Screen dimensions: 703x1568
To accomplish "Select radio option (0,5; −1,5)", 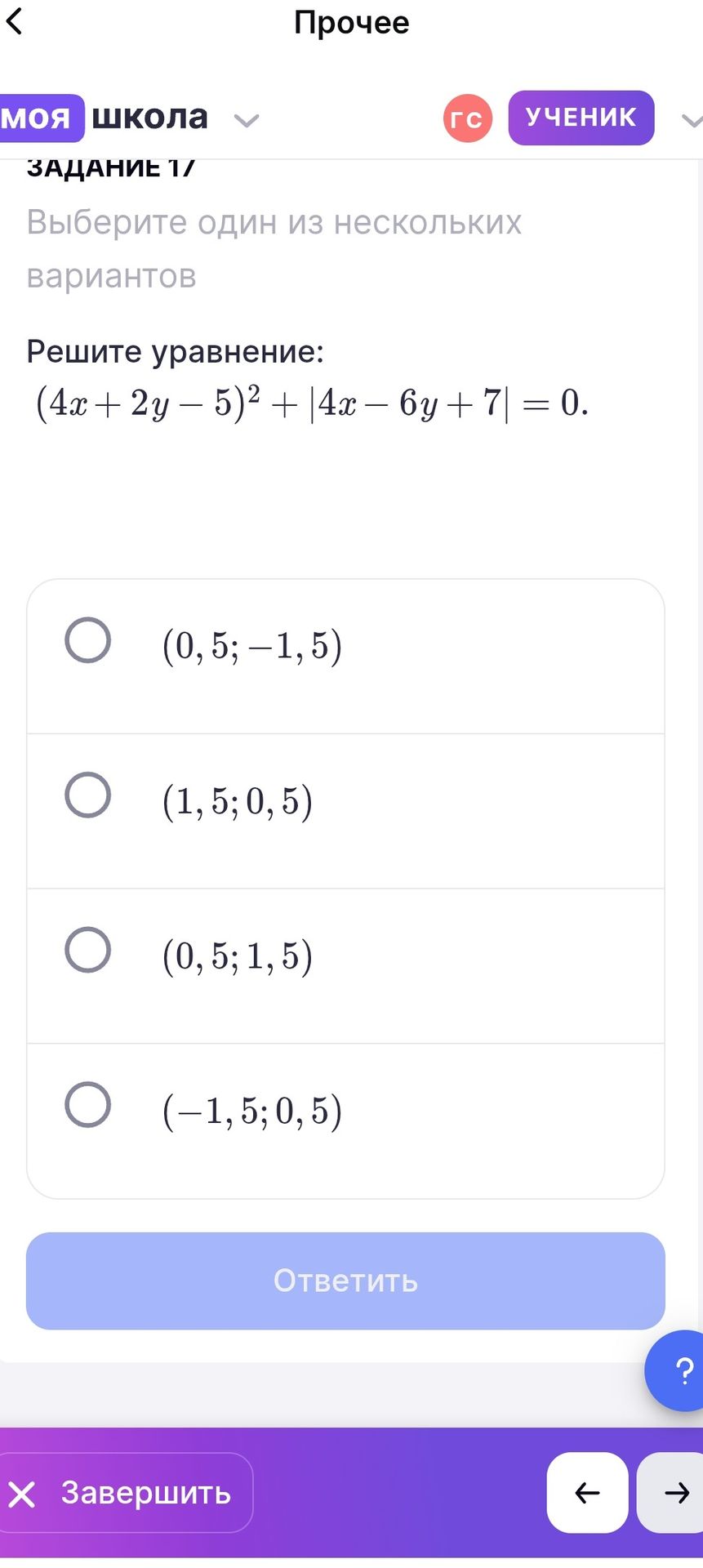I will click(x=88, y=639).
